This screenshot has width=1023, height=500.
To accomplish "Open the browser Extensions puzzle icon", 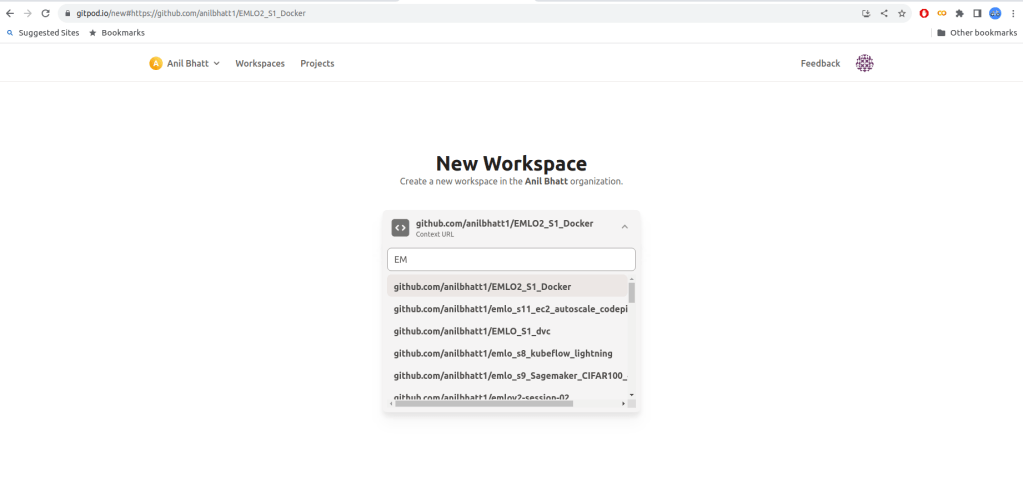I will tap(960, 13).
